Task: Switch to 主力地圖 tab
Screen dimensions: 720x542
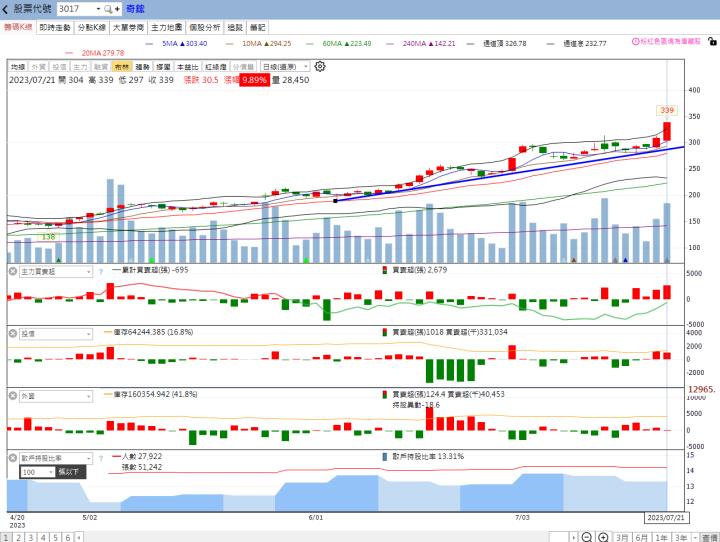Action: 166,27
